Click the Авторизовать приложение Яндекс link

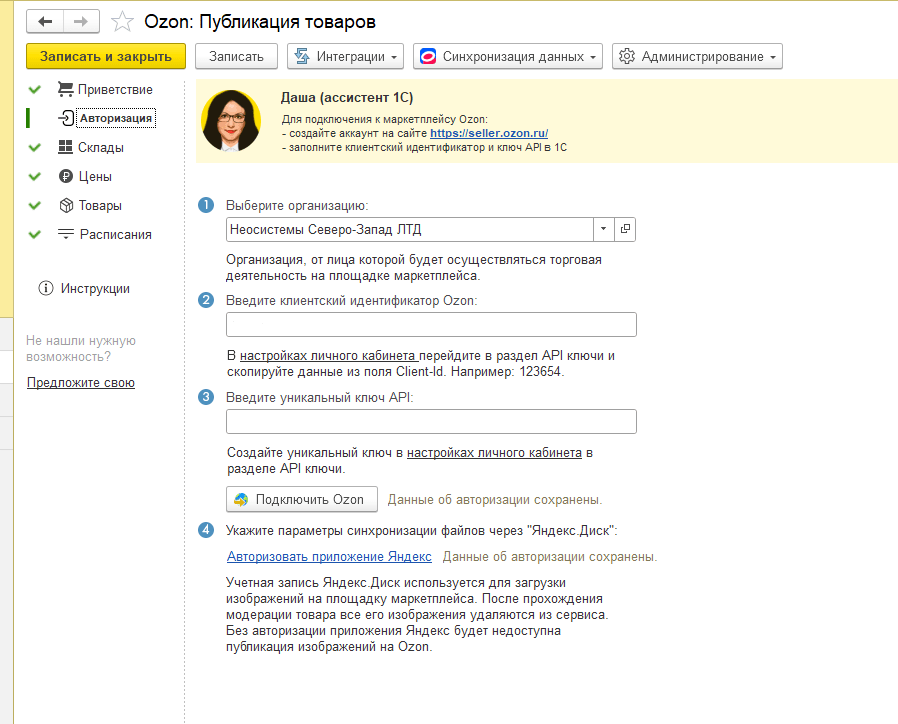329,556
